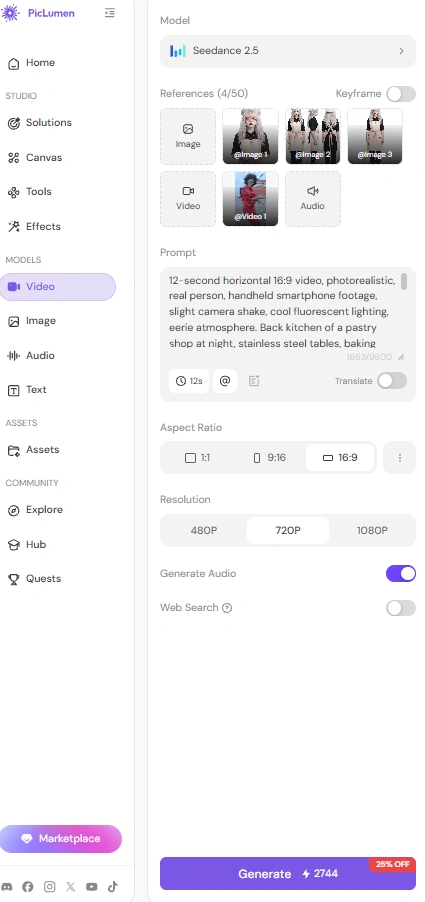This screenshot has width=425, height=902.
Task: Select 16:9 aspect ratio
Action: click(x=340, y=458)
